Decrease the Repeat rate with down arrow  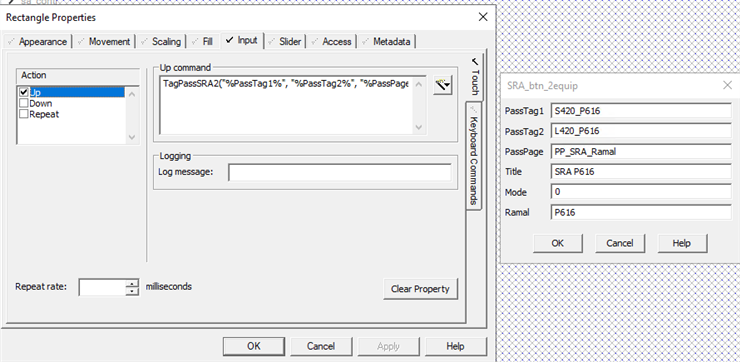point(133,291)
